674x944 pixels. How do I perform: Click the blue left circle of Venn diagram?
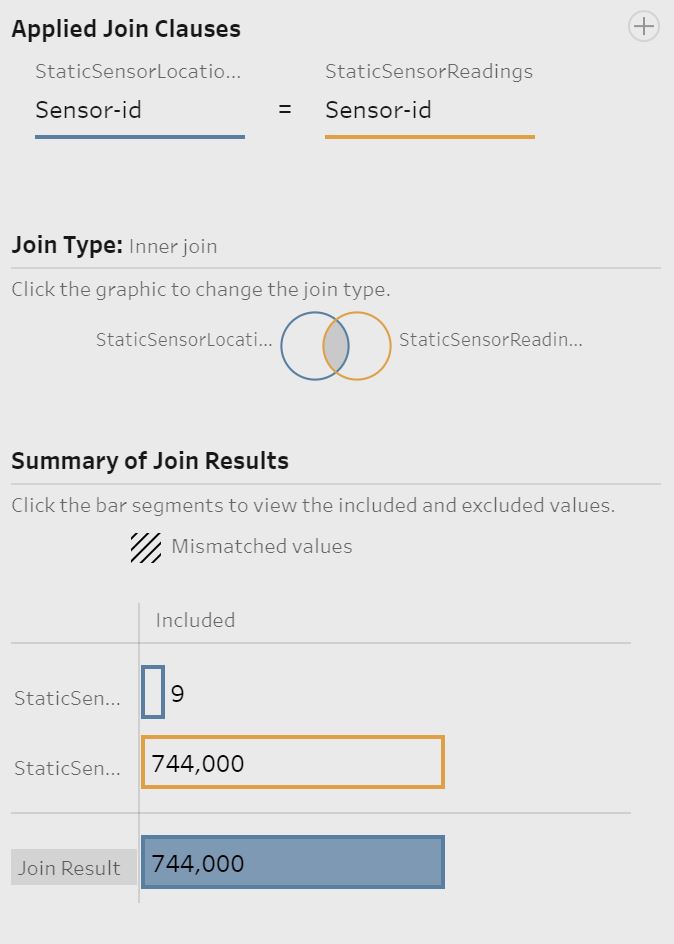tap(300, 346)
